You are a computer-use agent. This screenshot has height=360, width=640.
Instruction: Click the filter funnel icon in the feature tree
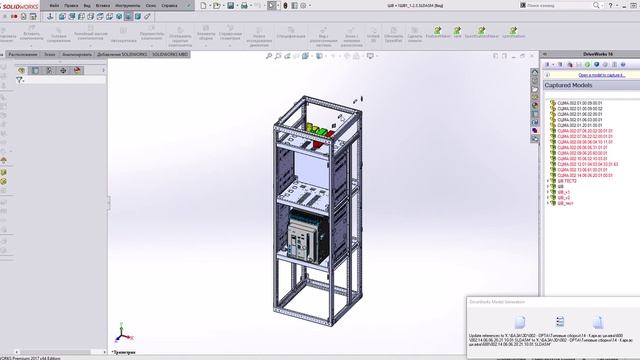click(19, 80)
